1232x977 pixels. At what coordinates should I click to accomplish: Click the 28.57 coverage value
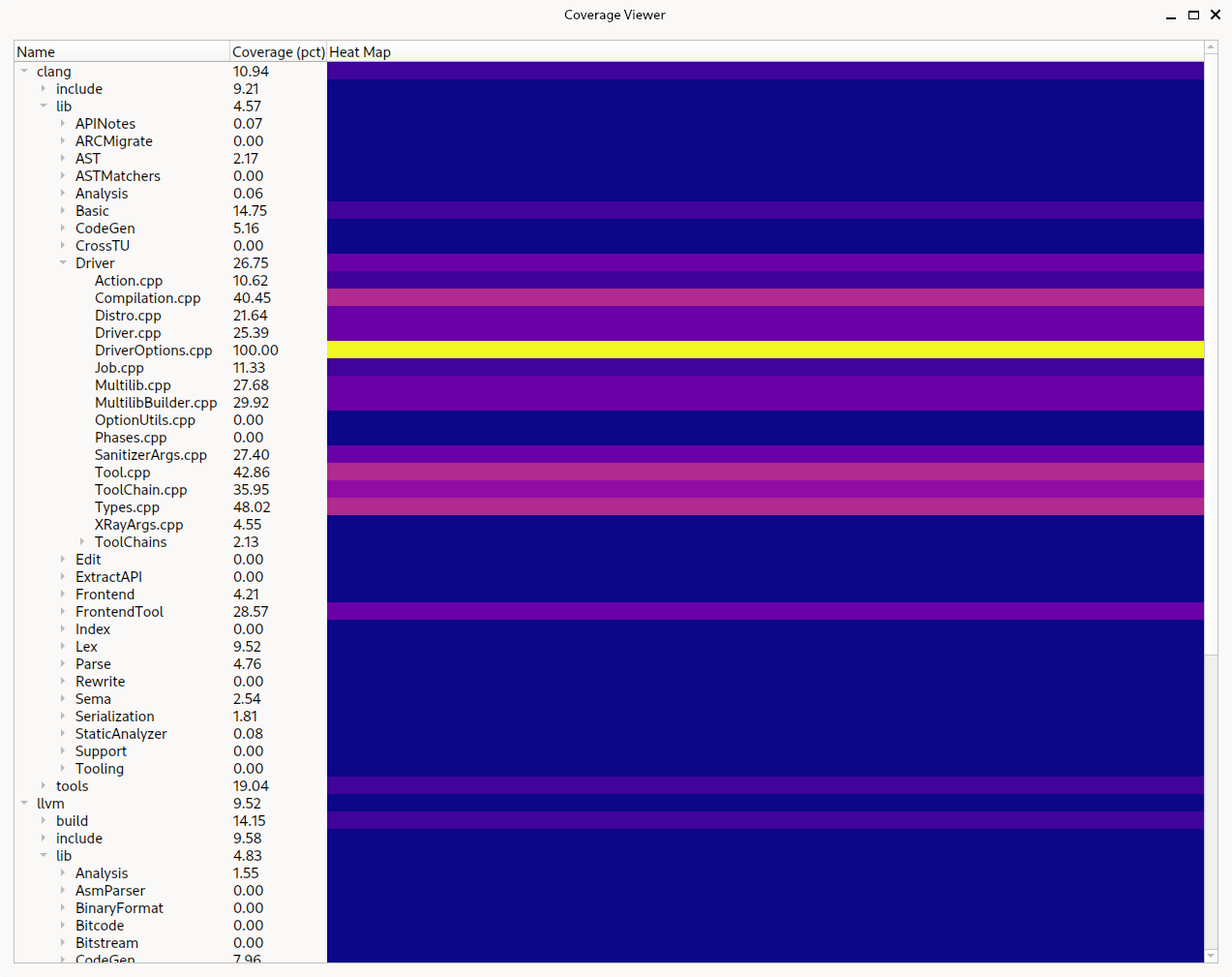coord(251,611)
